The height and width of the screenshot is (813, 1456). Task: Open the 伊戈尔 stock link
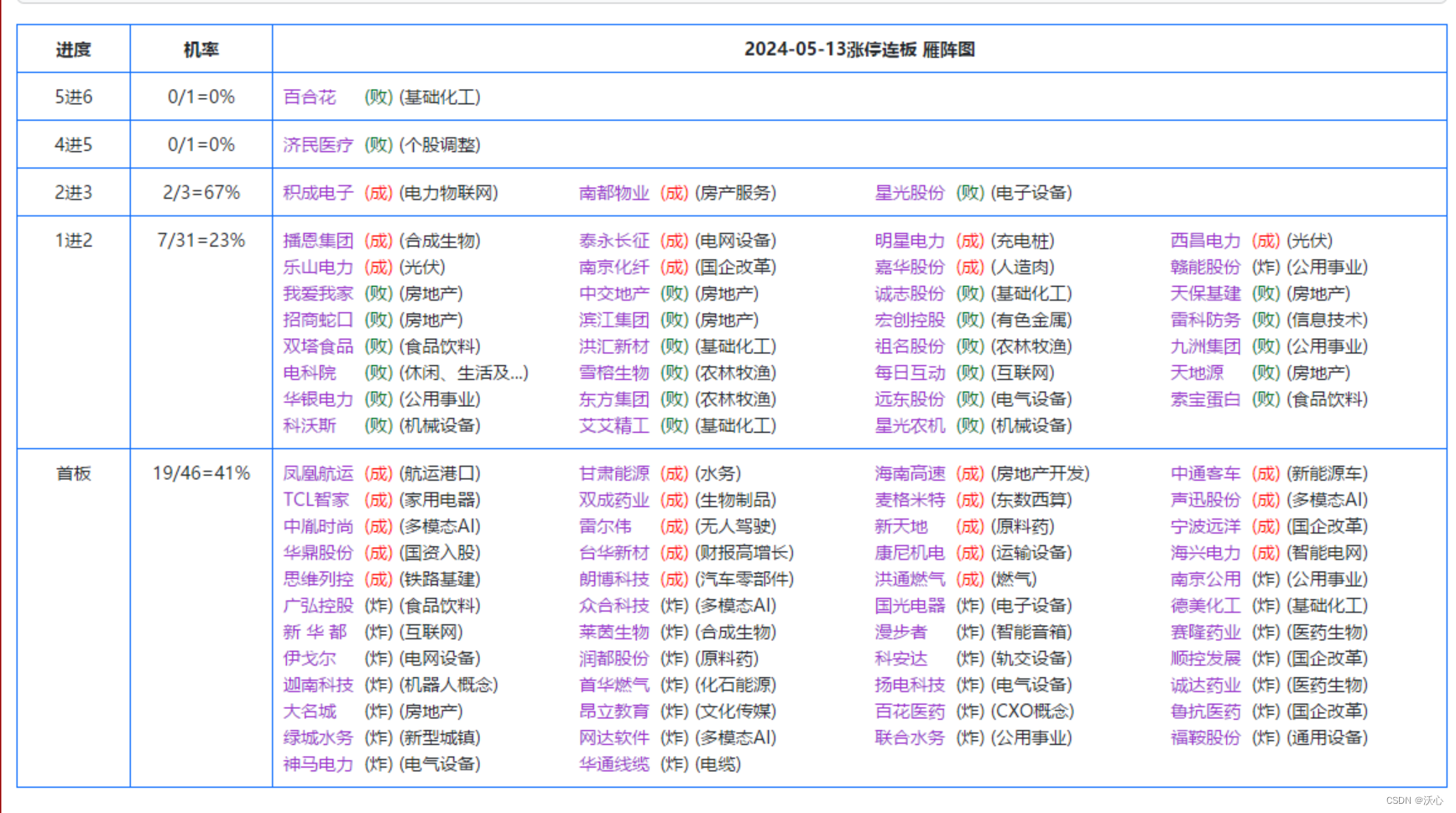click(x=310, y=659)
